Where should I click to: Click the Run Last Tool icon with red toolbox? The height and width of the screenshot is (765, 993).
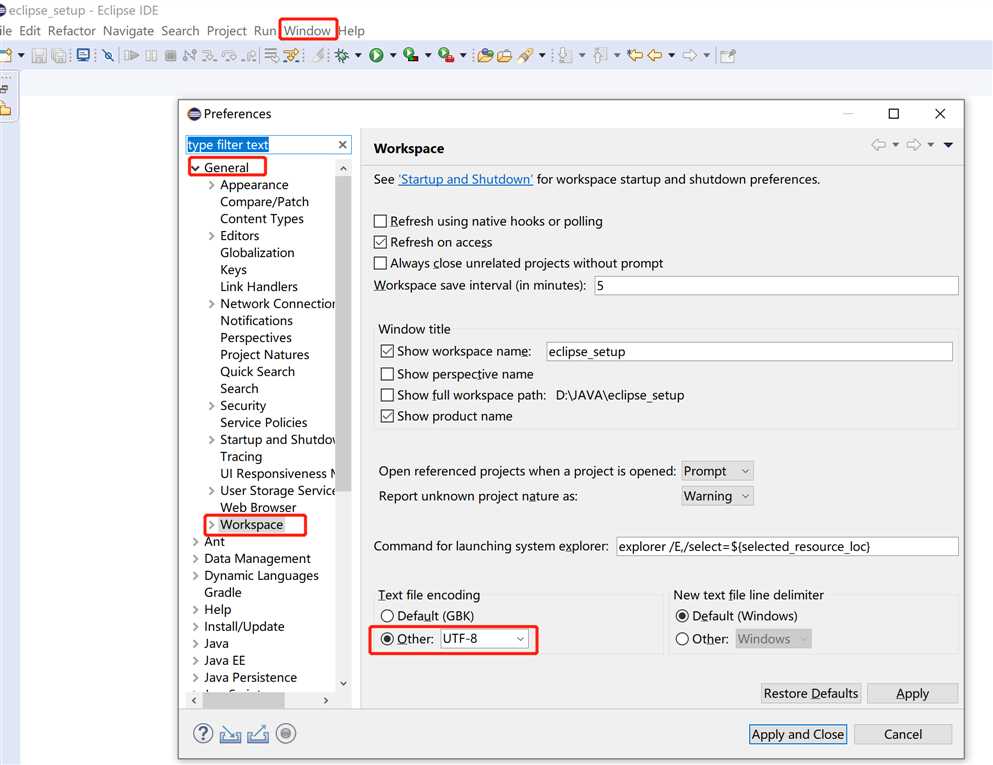coord(446,56)
